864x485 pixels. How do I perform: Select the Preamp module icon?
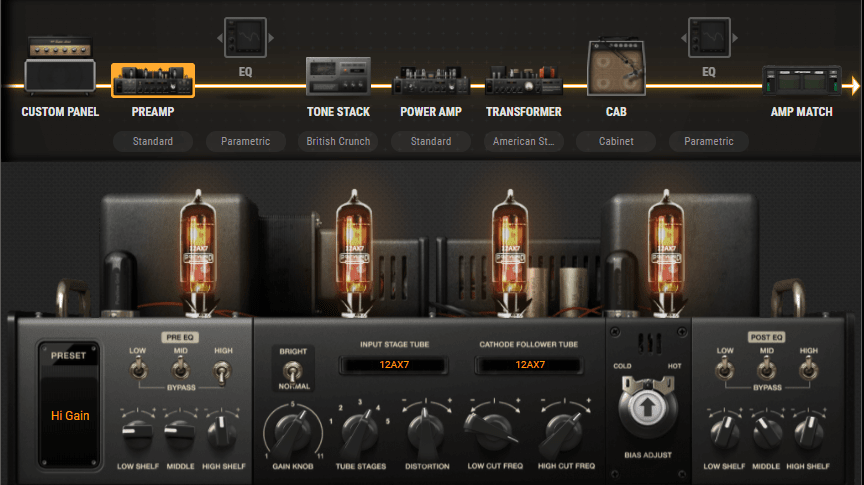(153, 80)
